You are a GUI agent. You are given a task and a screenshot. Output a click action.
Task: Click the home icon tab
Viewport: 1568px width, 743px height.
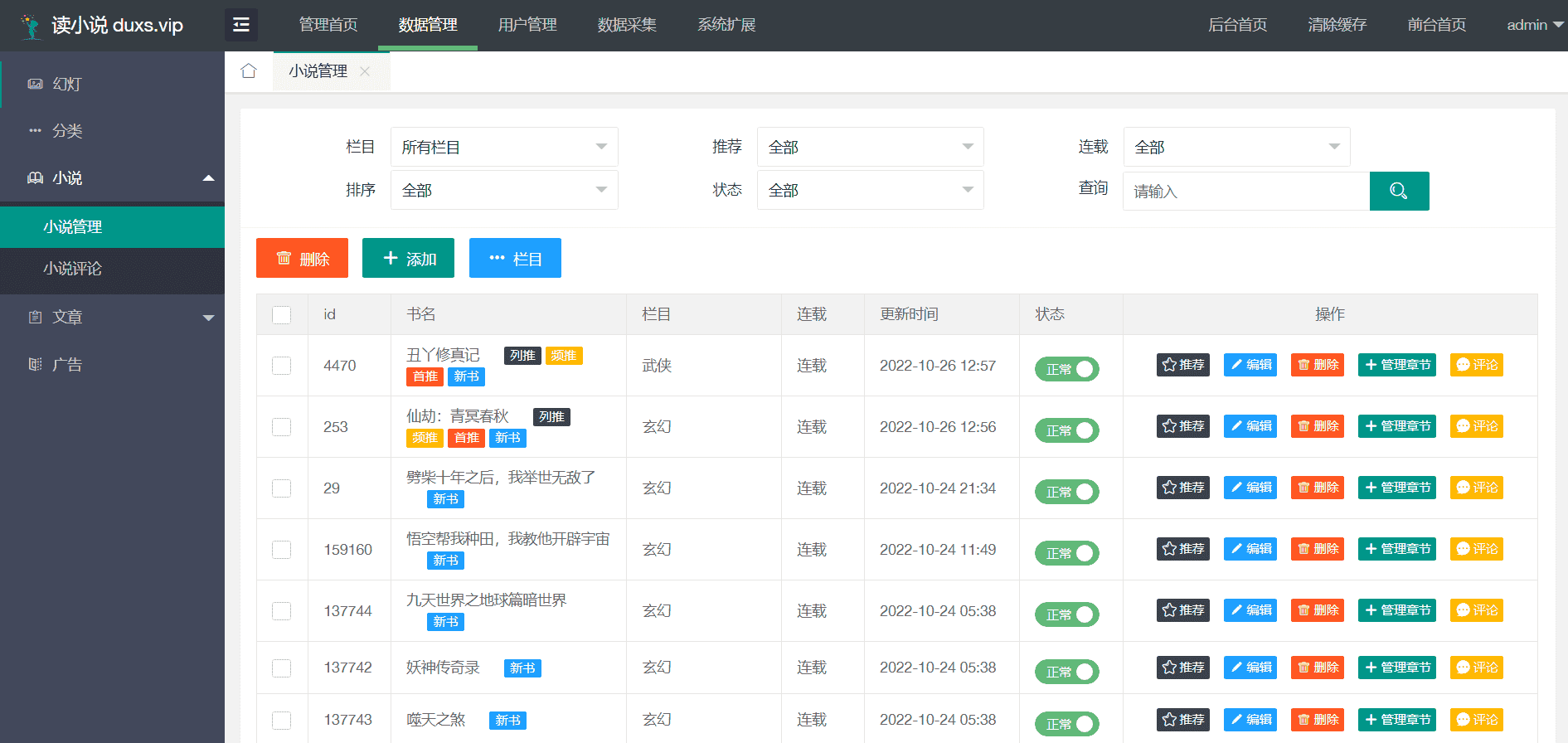249,71
